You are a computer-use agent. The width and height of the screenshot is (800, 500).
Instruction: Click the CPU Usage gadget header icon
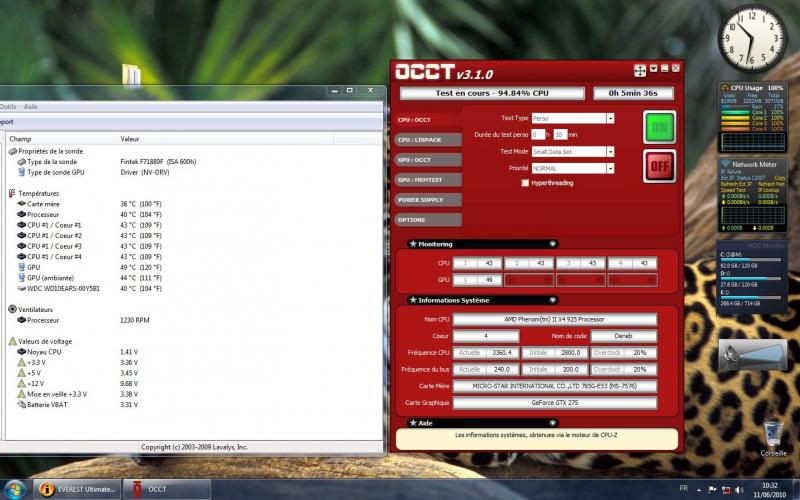[x=725, y=88]
